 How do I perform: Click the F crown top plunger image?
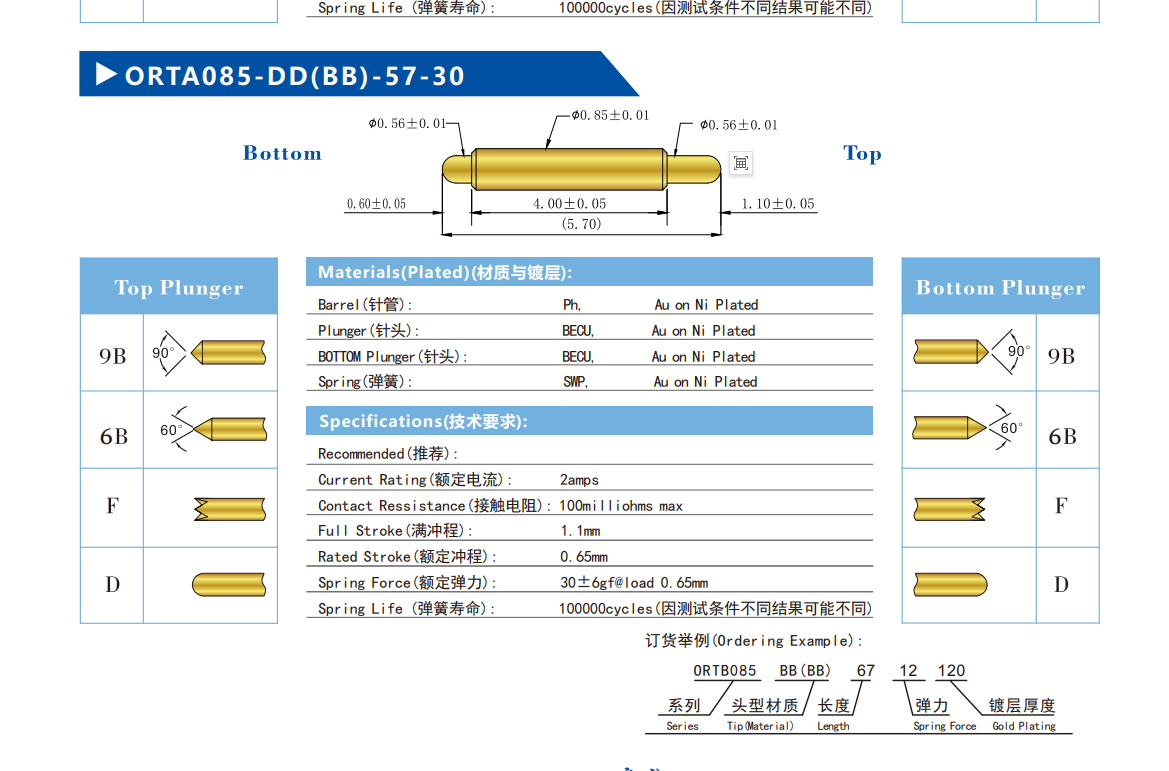pyautogui.click(x=229, y=508)
